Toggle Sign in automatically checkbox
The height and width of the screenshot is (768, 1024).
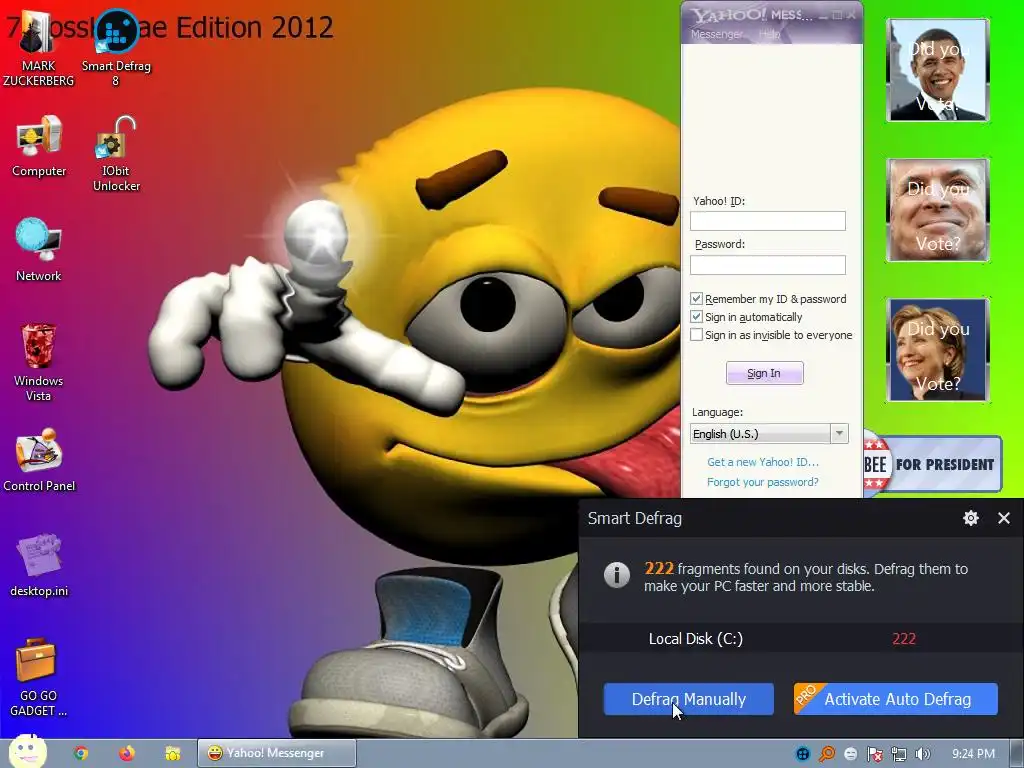(696, 317)
